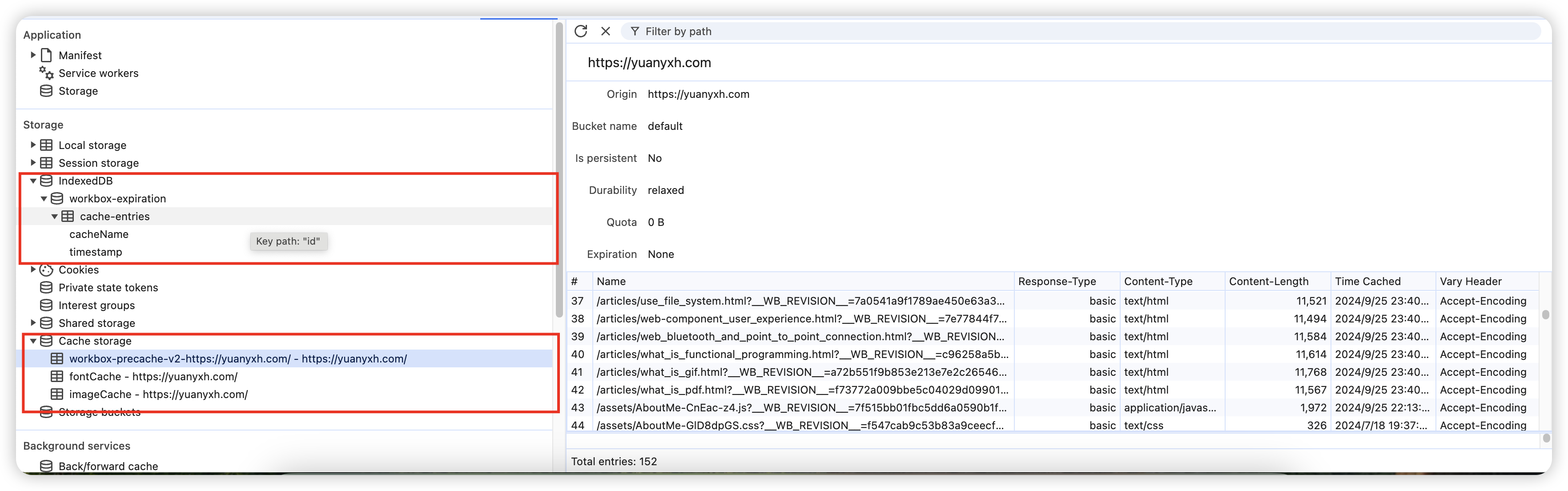
Task: Select row 41 what_is_gif.html entry
Action: click(801, 372)
